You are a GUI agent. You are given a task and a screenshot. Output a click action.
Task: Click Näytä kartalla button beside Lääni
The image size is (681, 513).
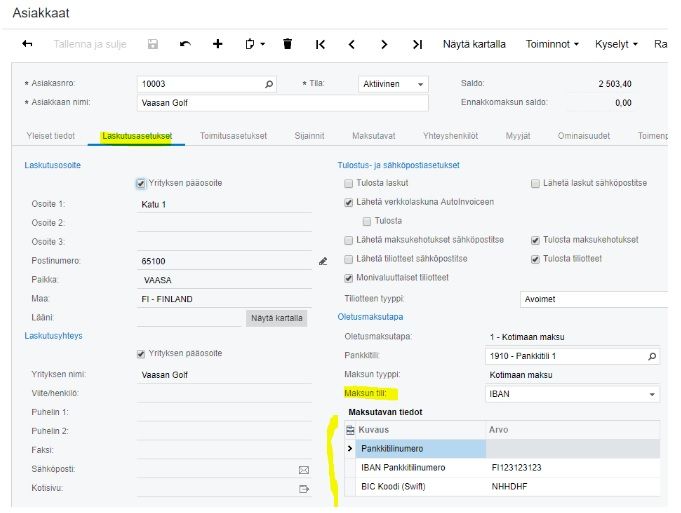[x=277, y=318]
